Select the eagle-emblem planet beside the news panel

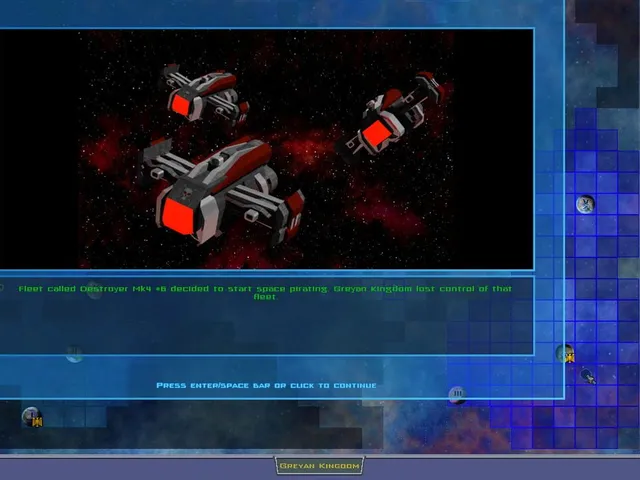(565, 353)
